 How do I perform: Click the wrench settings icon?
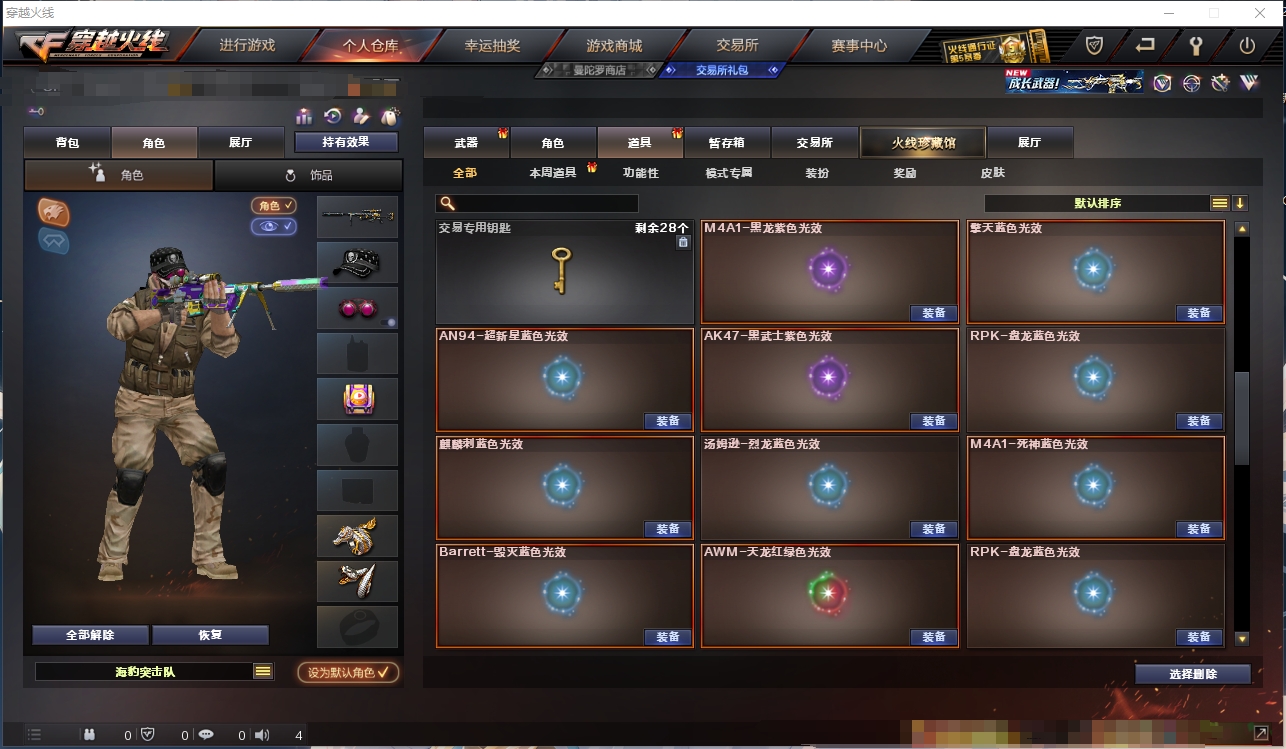[x=1195, y=45]
